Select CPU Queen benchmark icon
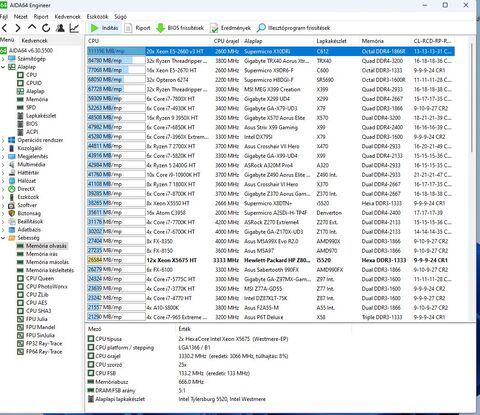Screen dimensions: 480x415 pyautogui.click(x=20, y=278)
